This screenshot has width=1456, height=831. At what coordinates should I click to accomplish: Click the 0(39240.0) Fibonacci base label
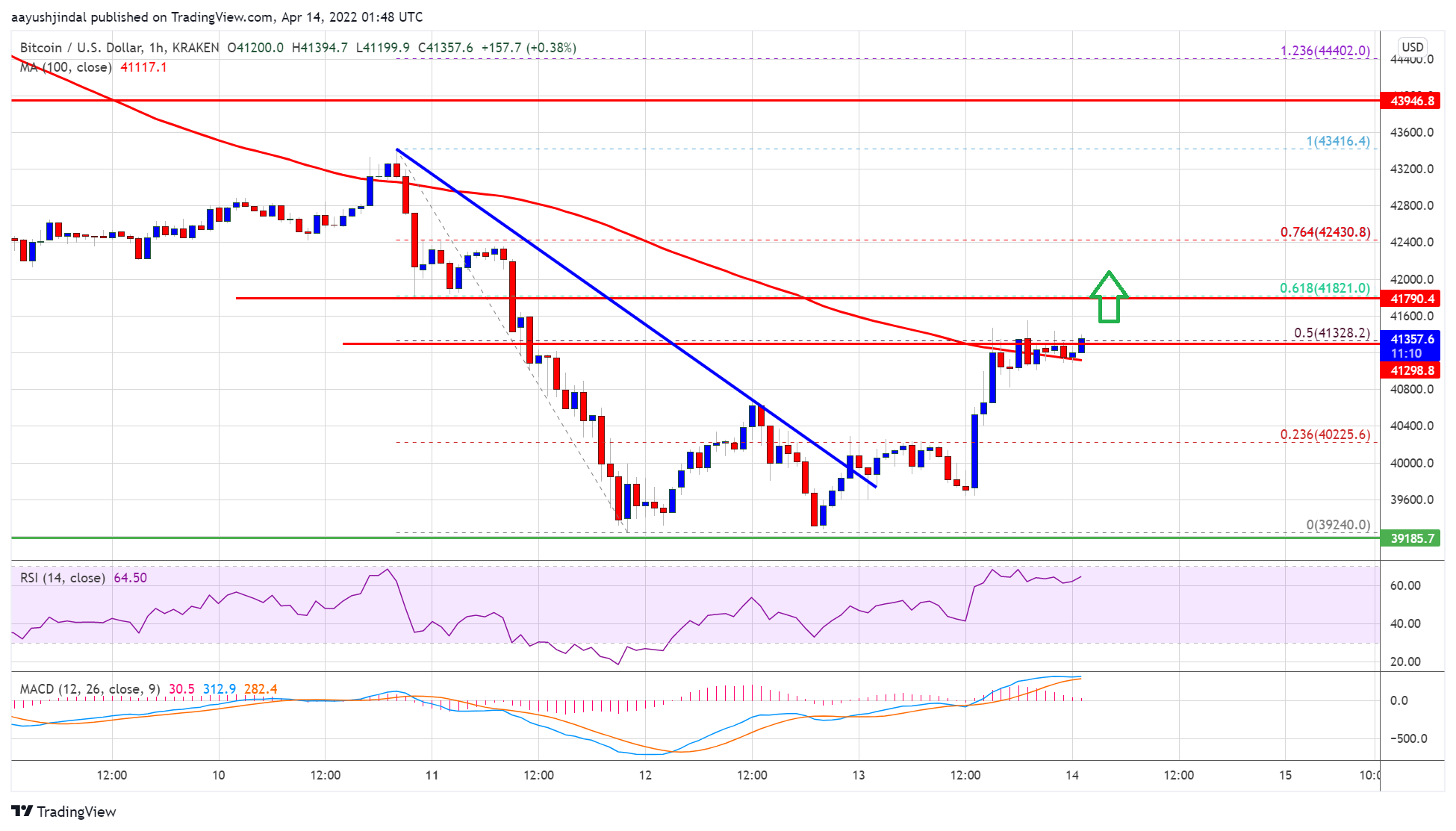click(x=1337, y=525)
